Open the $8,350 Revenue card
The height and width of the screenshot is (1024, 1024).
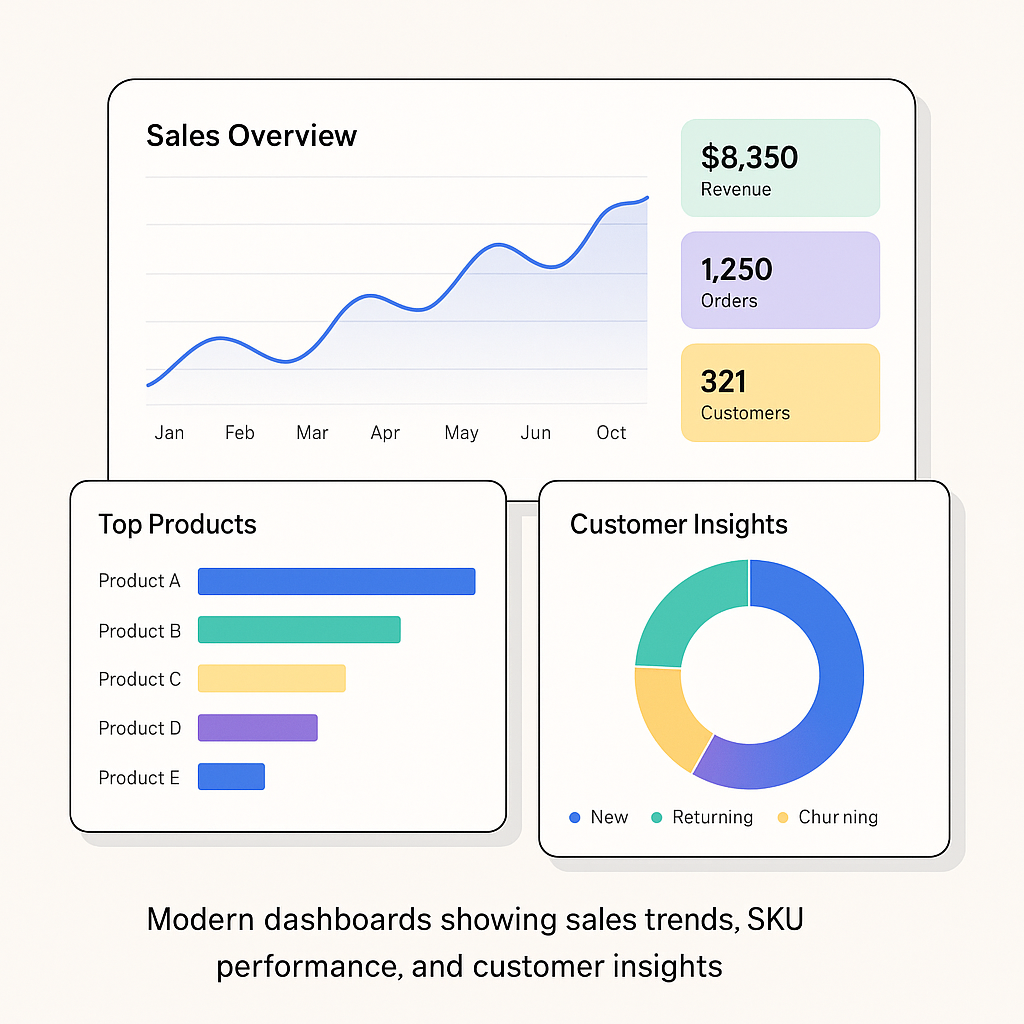(780, 168)
